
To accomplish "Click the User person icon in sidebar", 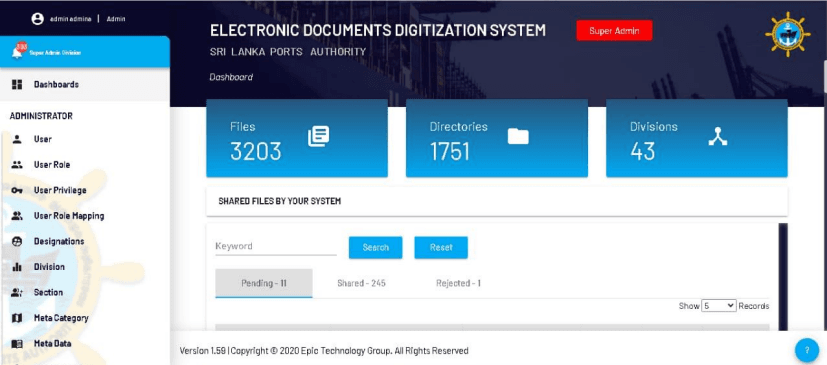I will click(17, 139).
